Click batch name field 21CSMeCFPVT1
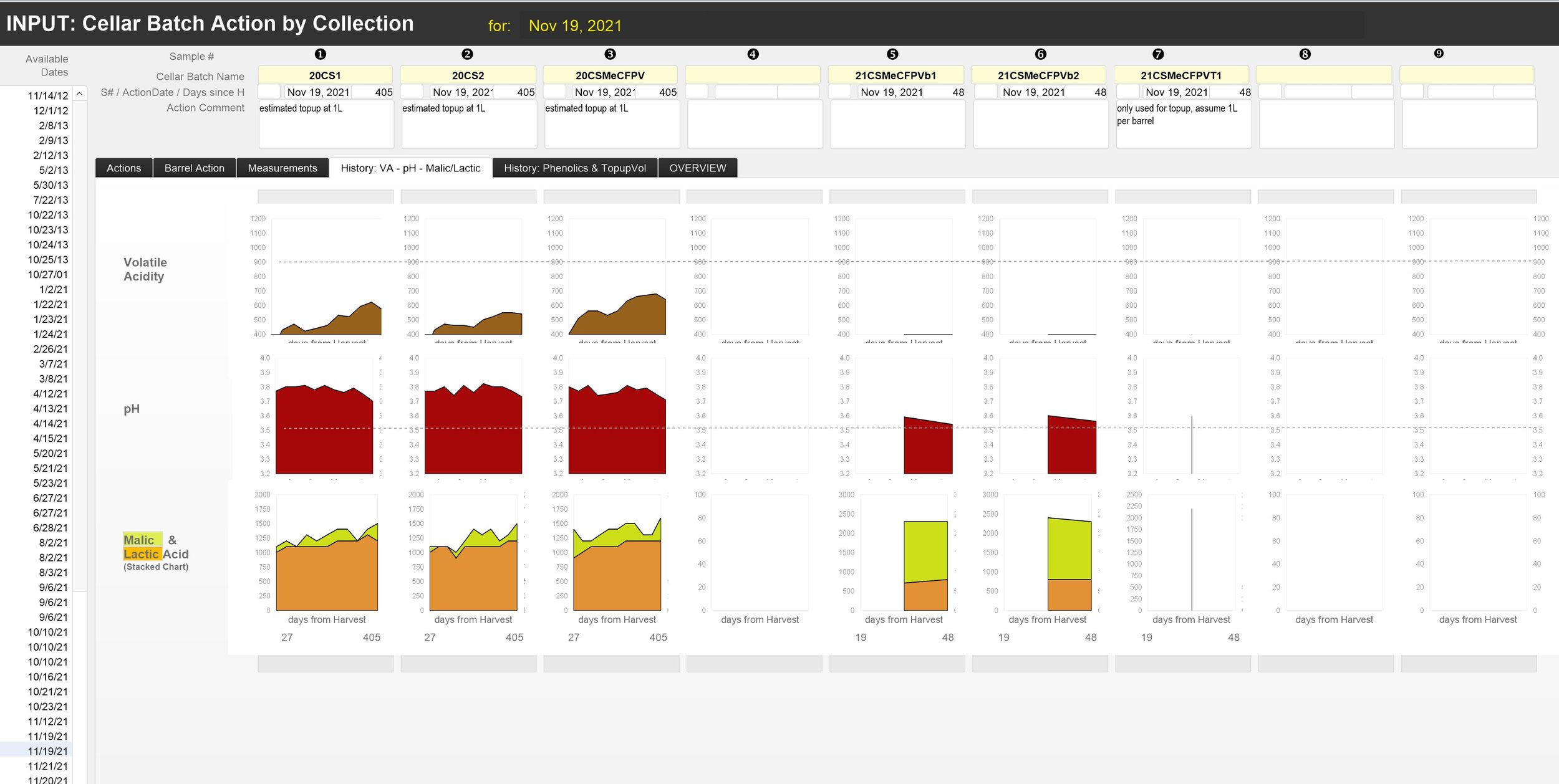Screen dimensions: 1559x784 click(x=1181, y=75)
